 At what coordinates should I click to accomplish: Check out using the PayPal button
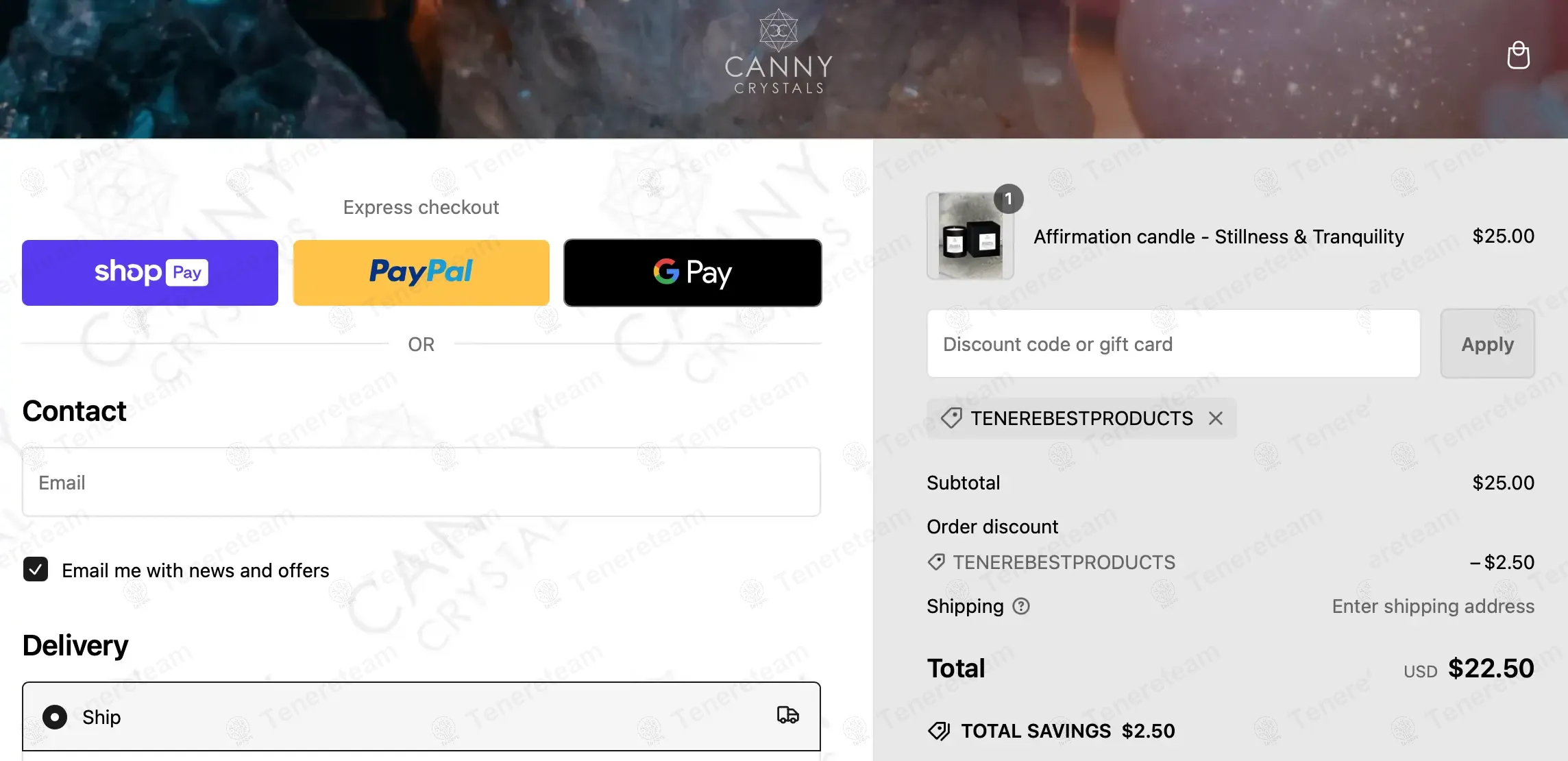coord(421,272)
